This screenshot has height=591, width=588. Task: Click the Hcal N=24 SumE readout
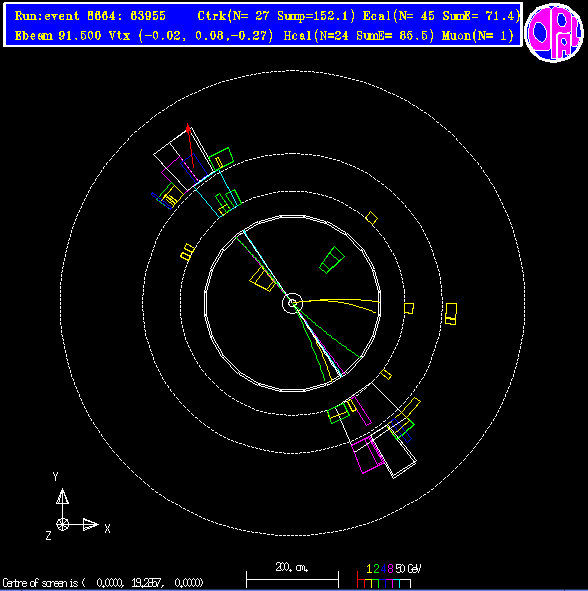coord(358,35)
